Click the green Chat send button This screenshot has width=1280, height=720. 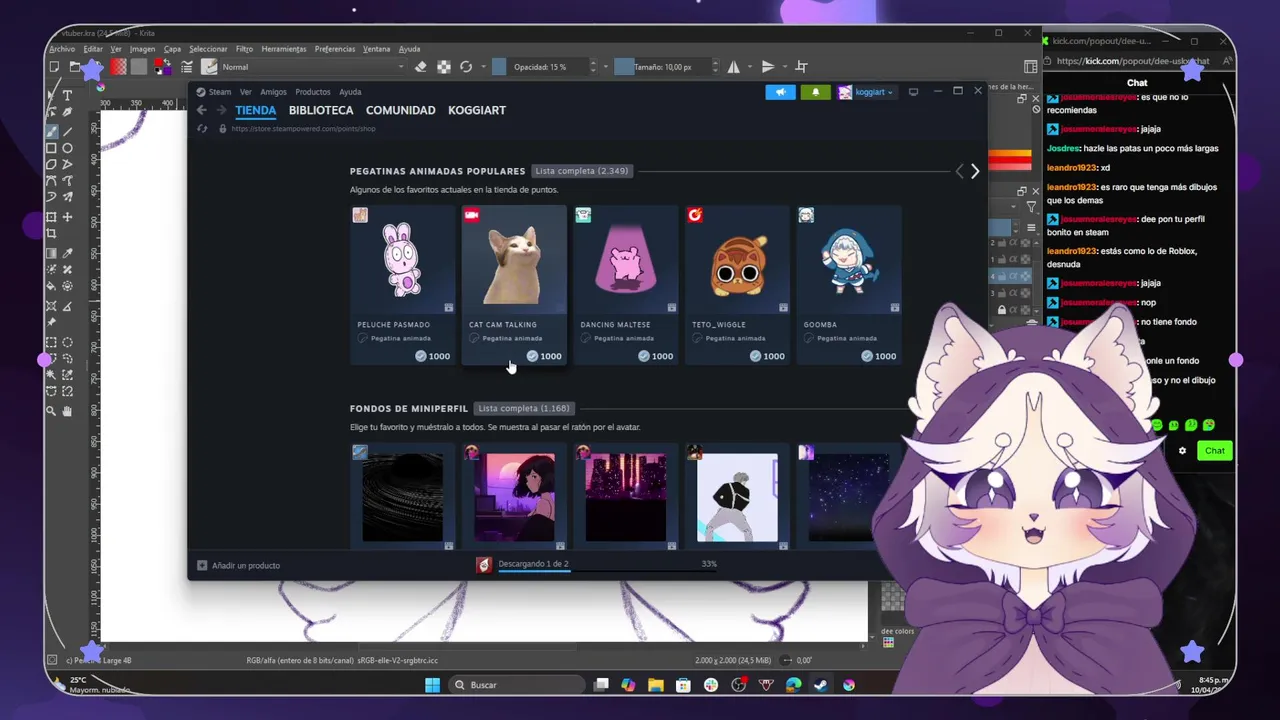(x=1214, y=451)
